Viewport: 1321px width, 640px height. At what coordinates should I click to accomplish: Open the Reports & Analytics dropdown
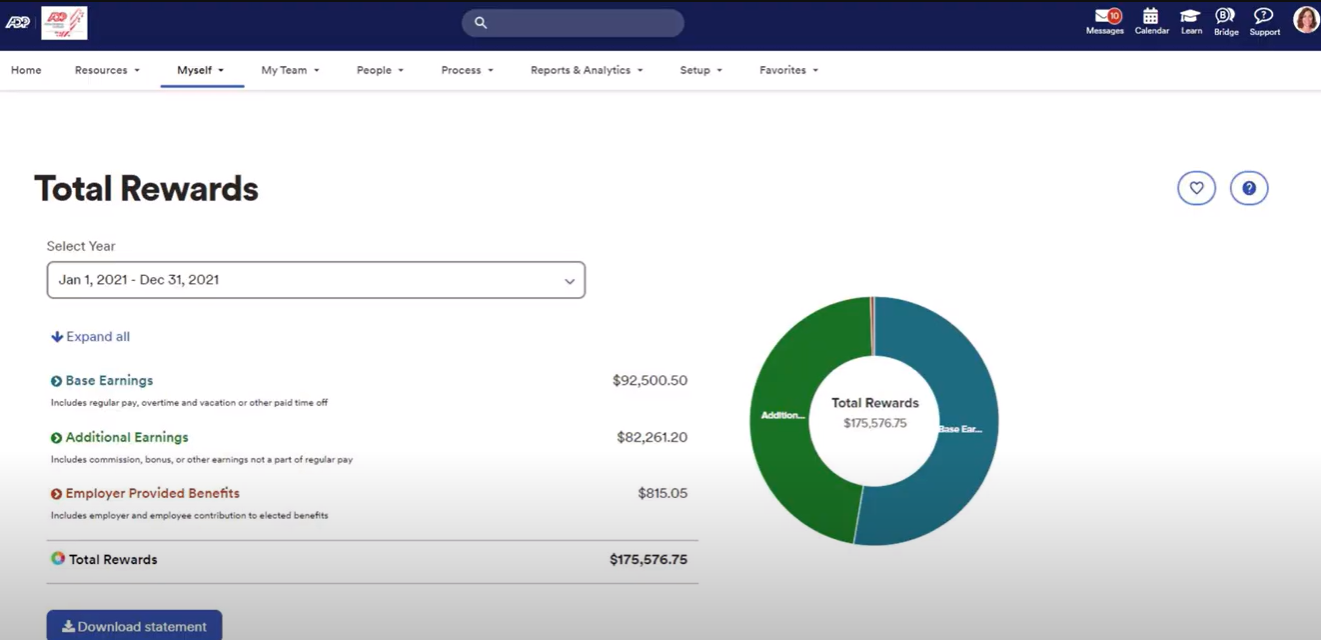[586, 70]
